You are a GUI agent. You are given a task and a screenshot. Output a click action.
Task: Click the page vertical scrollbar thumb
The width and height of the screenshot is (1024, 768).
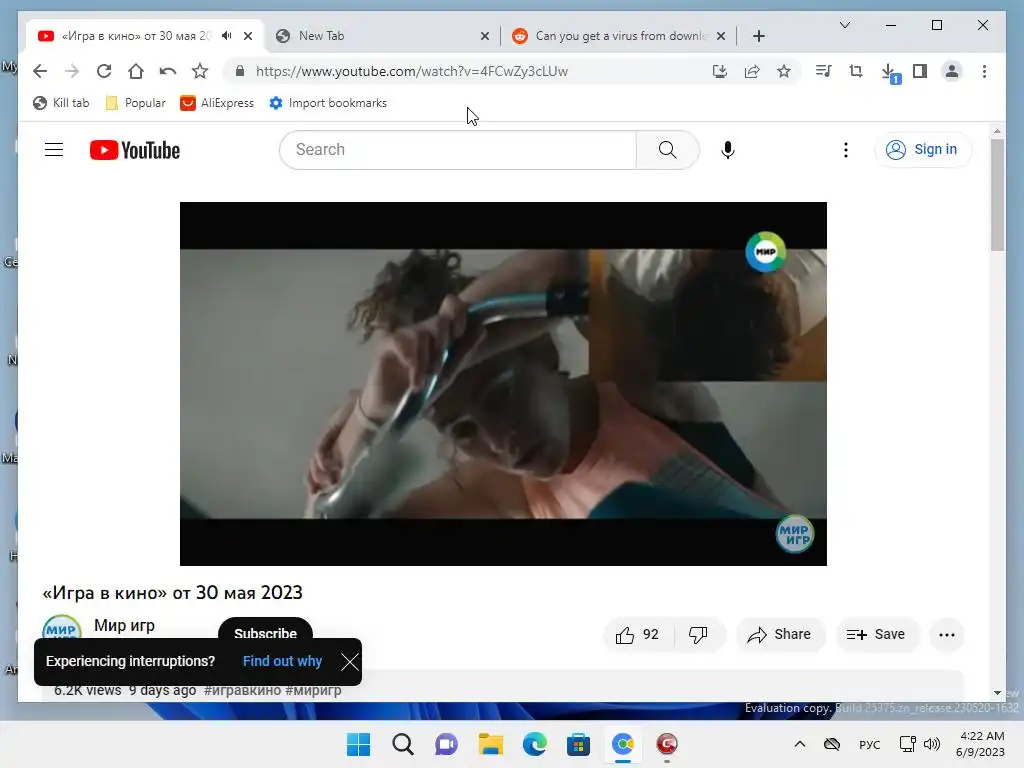[997, 195]
